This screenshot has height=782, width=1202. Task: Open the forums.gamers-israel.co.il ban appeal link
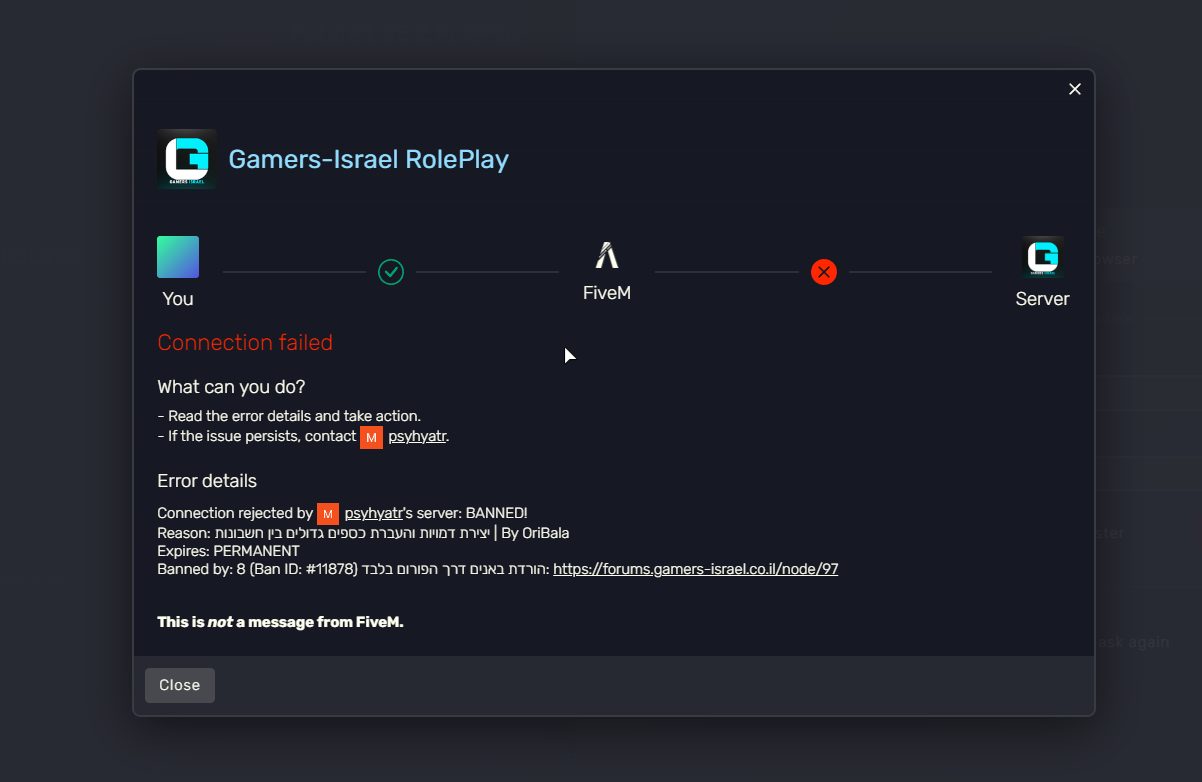(x=695, y=569)
